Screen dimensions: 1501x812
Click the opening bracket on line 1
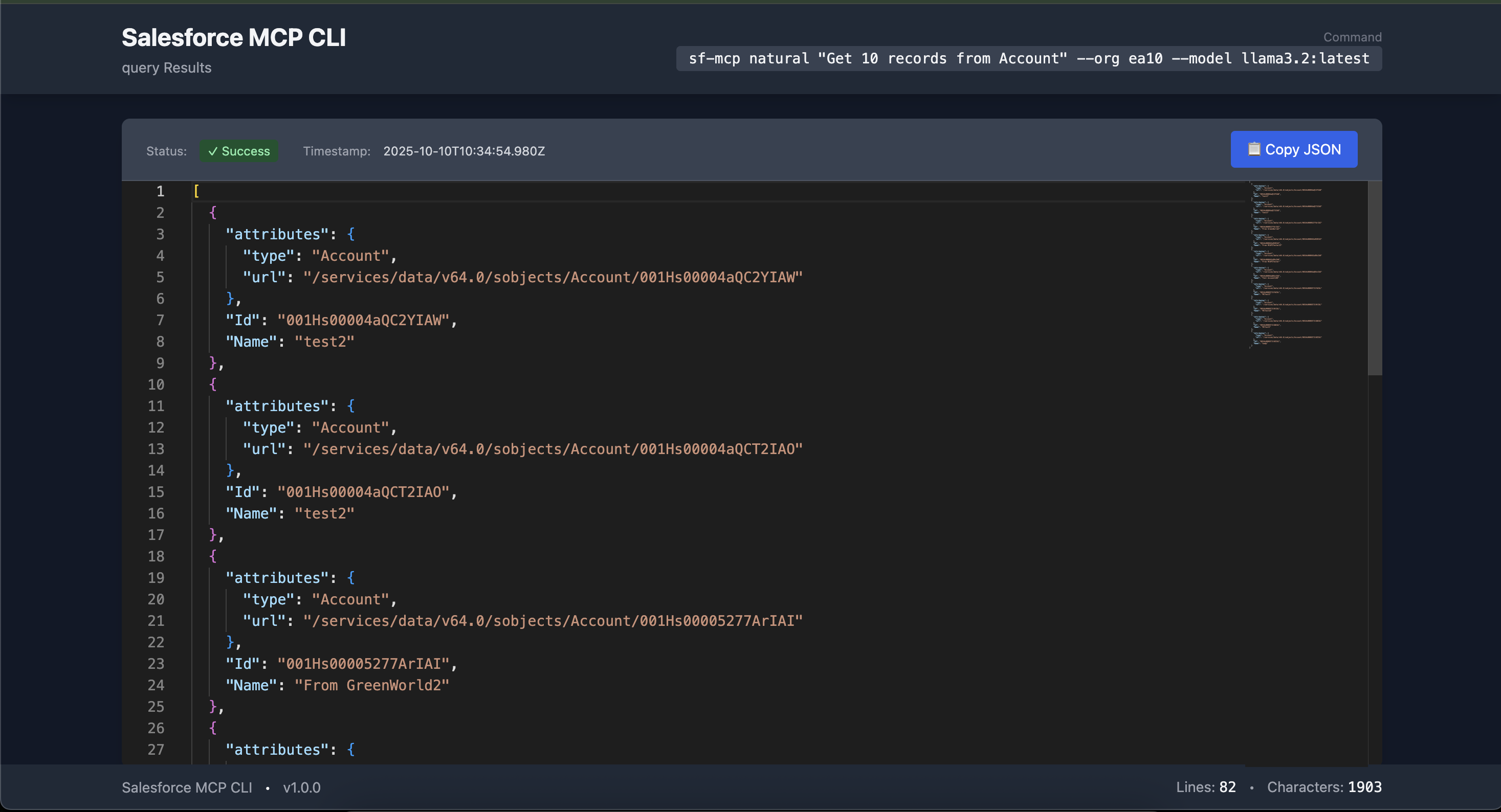coord(196,191)
